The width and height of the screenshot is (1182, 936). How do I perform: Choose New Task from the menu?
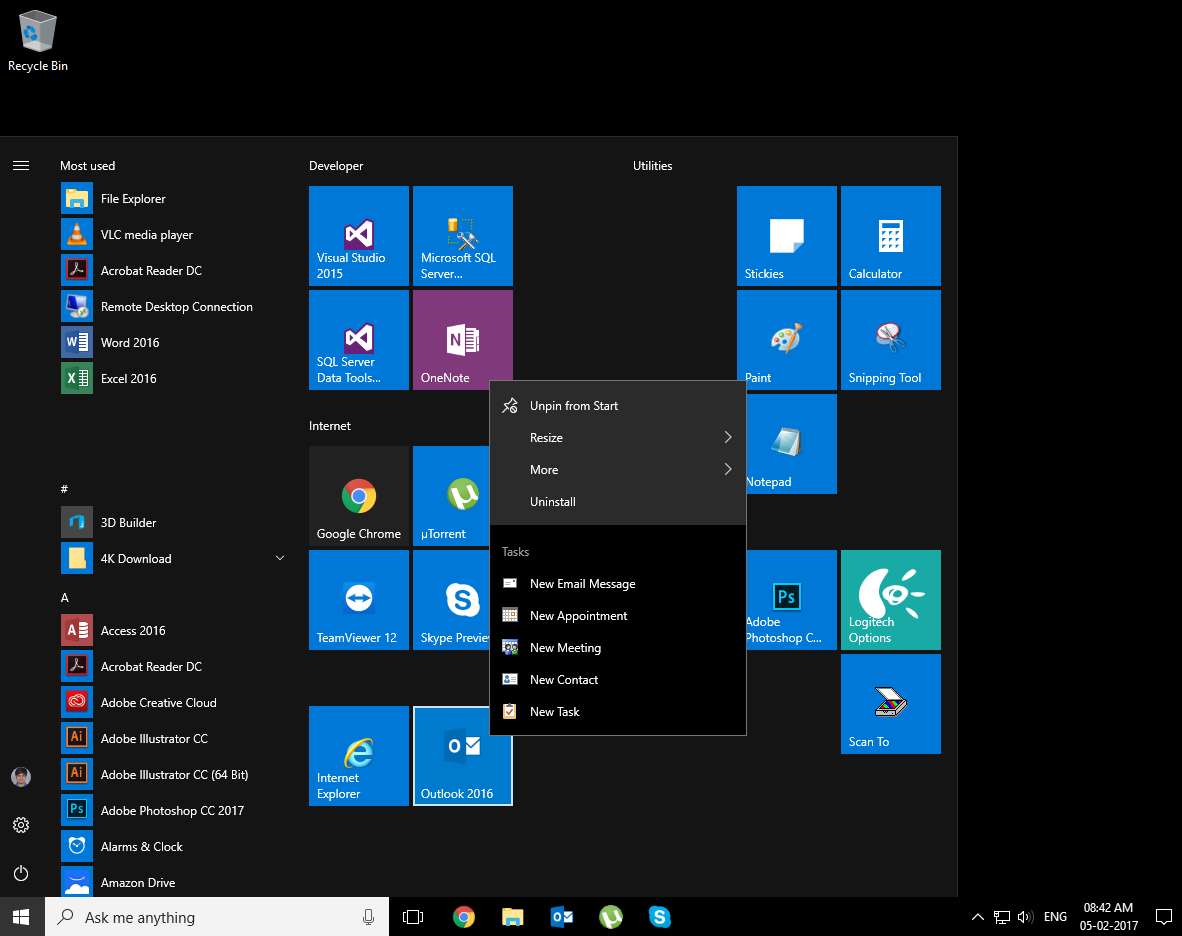[x=618, y=711]
